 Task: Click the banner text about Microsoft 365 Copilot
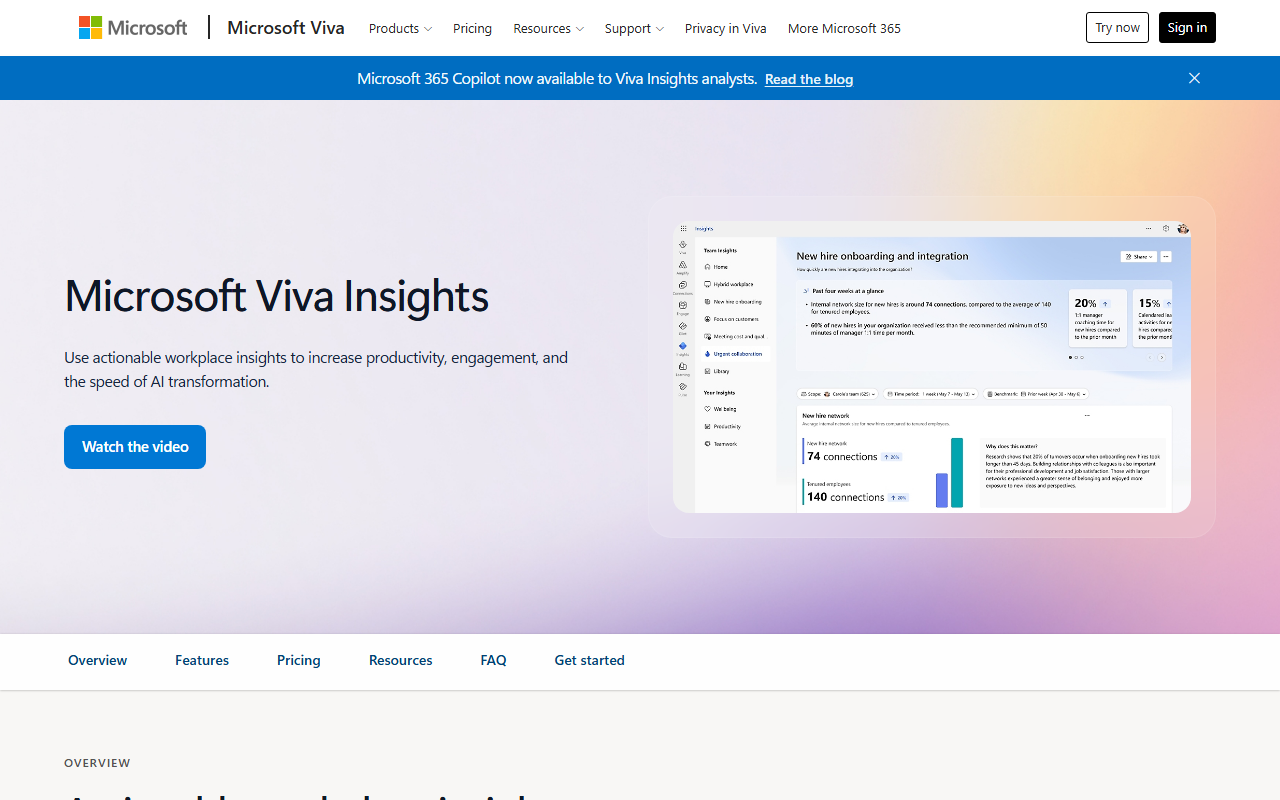point(557,78)
